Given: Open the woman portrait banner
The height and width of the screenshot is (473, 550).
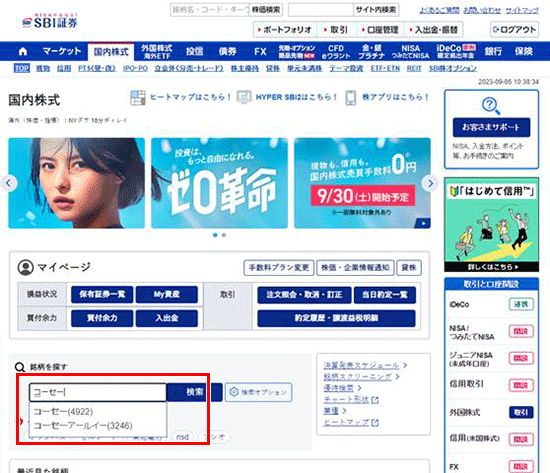Looking at the screenshot, I should click(76, 183).
